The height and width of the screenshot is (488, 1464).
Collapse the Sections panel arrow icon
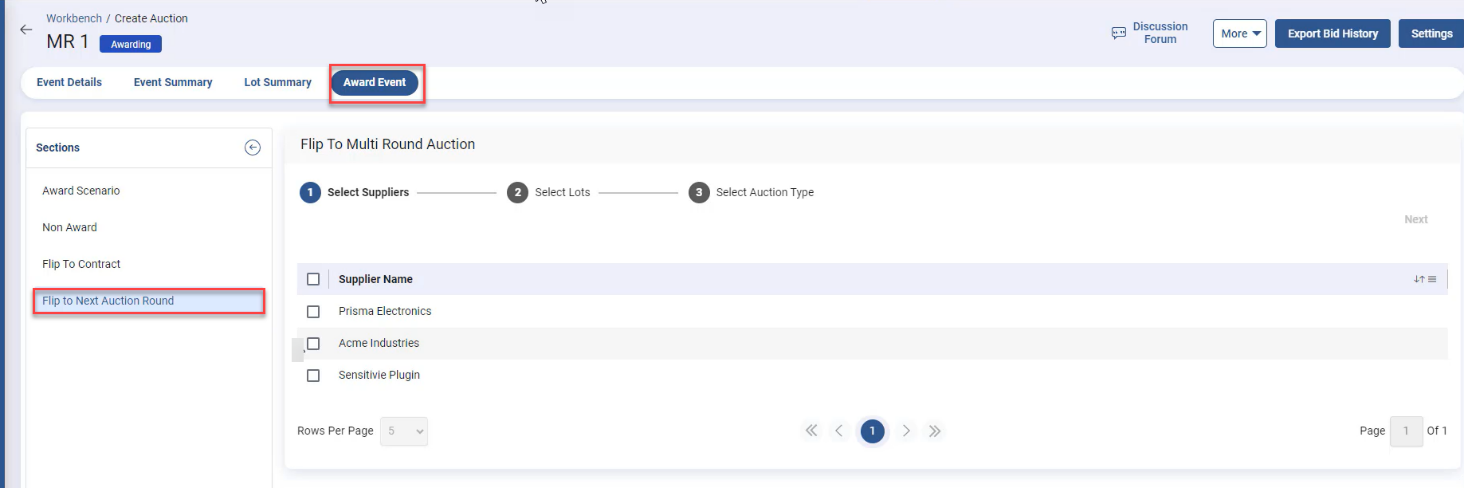coord(253,148)
